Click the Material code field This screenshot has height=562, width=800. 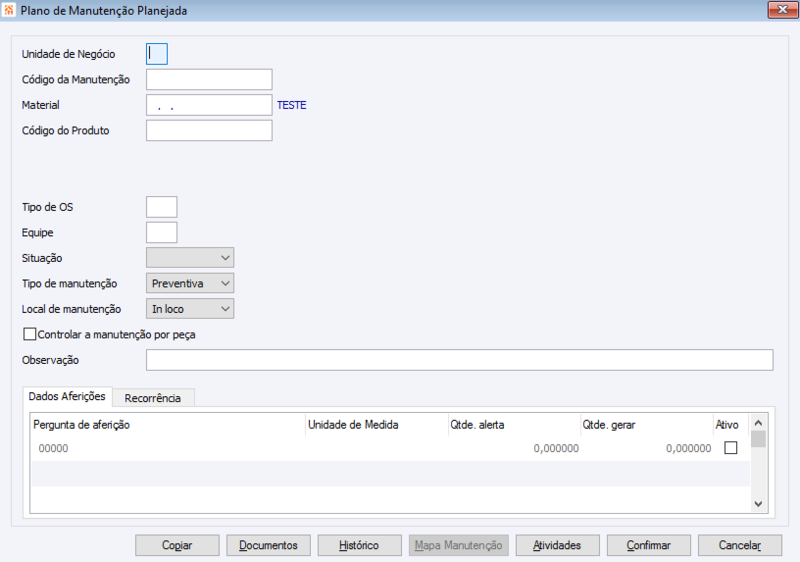pyautogui.click(x=209, y=105)
